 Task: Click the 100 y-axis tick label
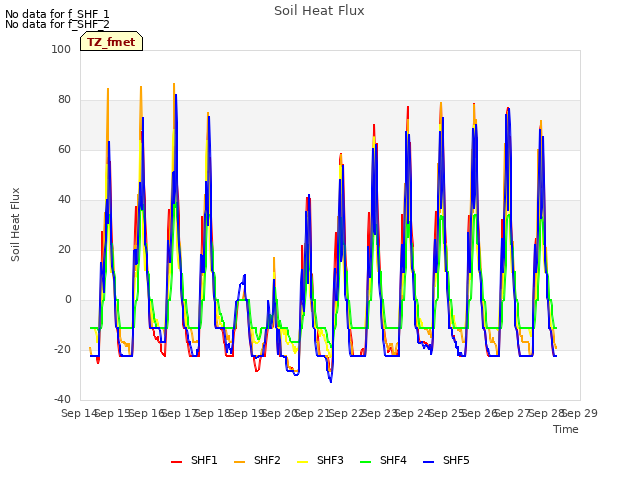click(61, 49)
